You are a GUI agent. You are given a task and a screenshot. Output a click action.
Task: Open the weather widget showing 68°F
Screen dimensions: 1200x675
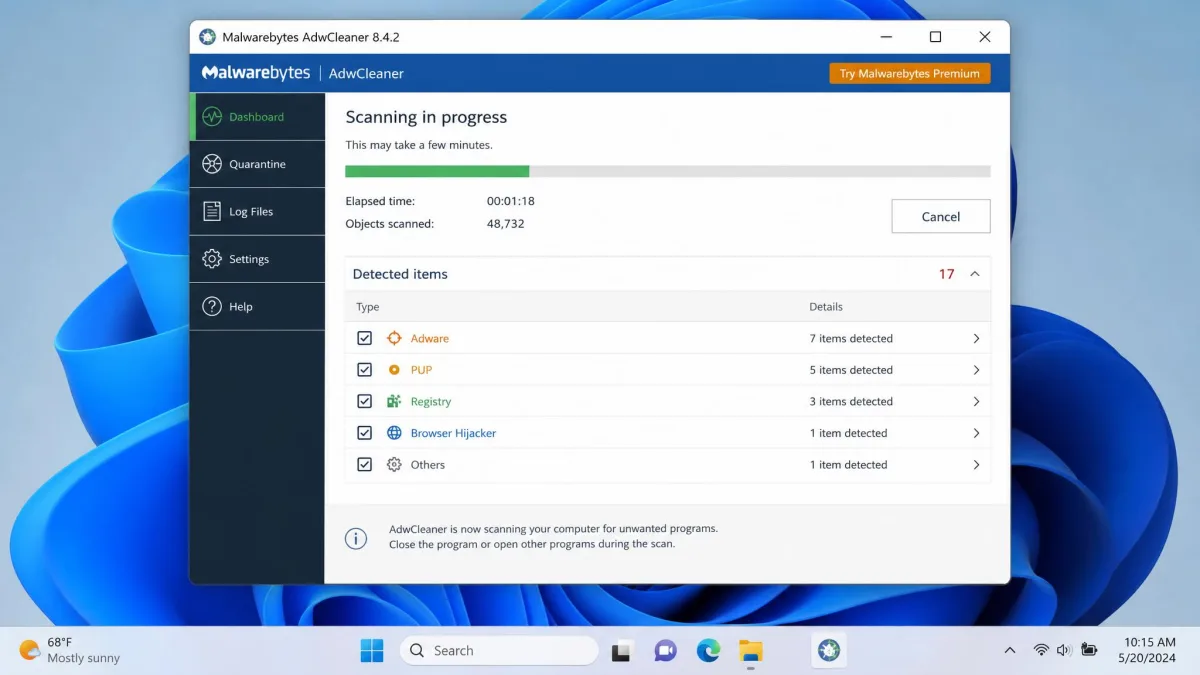[x=69, y=650]
